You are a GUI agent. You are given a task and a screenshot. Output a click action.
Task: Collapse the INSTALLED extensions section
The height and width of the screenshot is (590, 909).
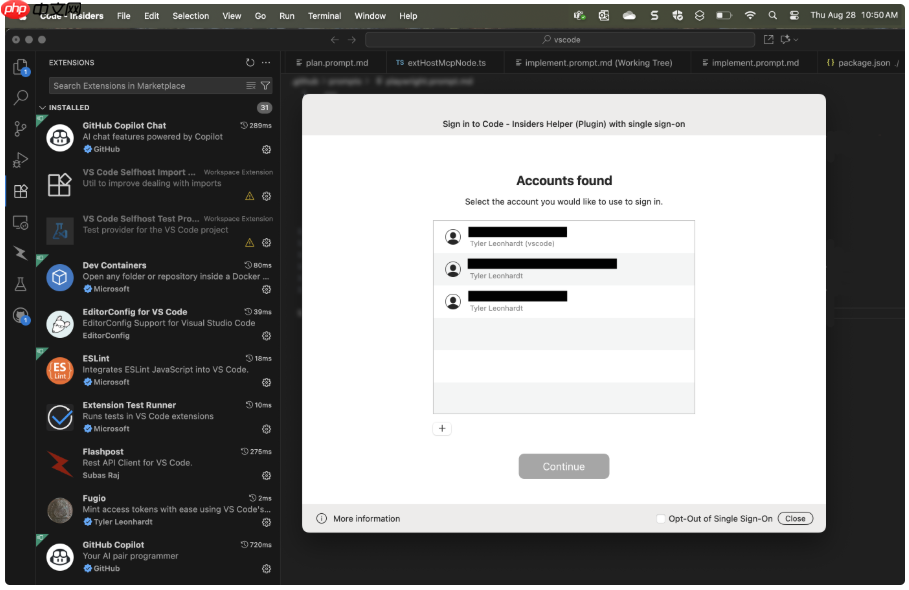42,107
